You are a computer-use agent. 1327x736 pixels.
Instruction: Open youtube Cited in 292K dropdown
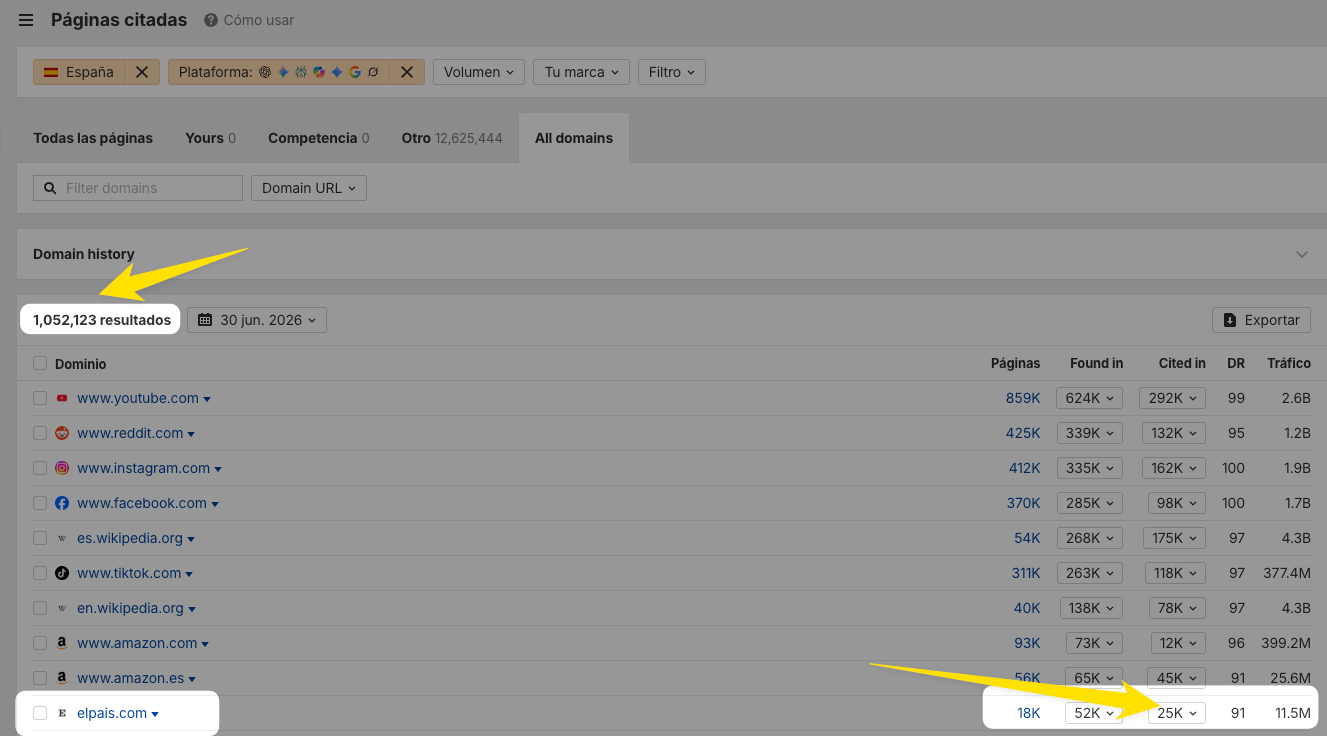pos(1172,398)
